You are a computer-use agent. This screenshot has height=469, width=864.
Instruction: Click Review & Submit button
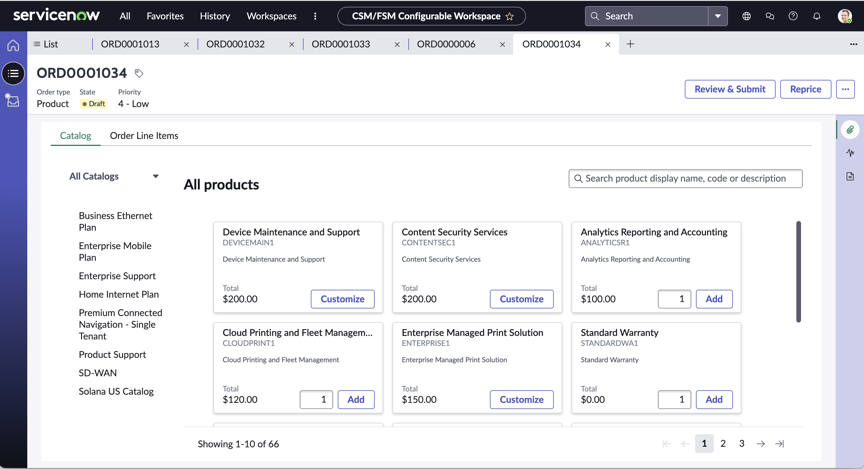(x=730, y=89)
